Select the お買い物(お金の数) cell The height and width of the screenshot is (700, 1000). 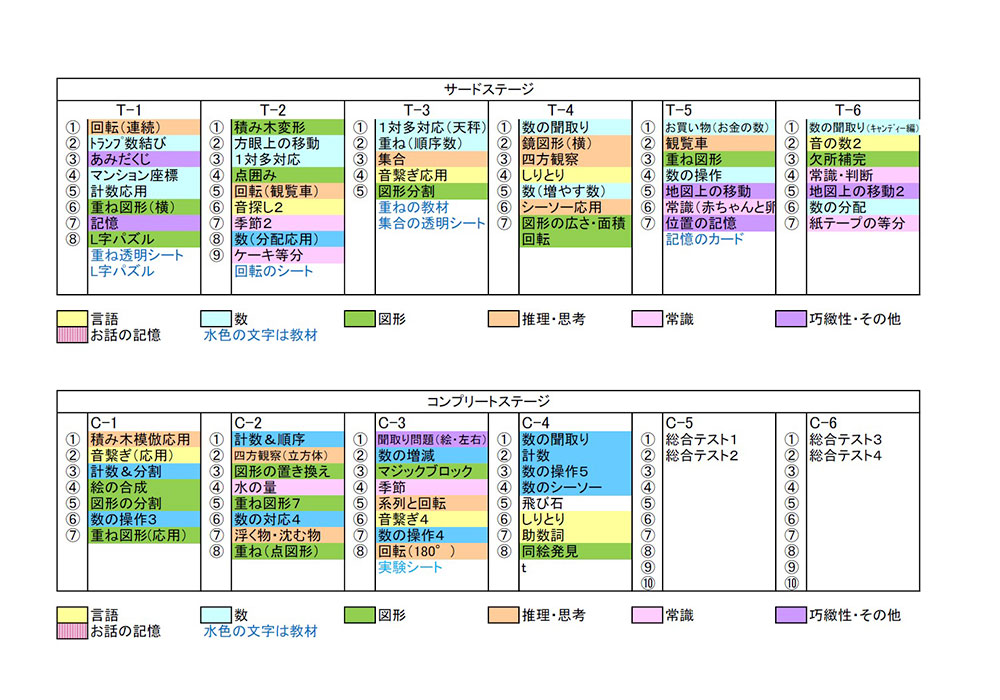[719, 128]
